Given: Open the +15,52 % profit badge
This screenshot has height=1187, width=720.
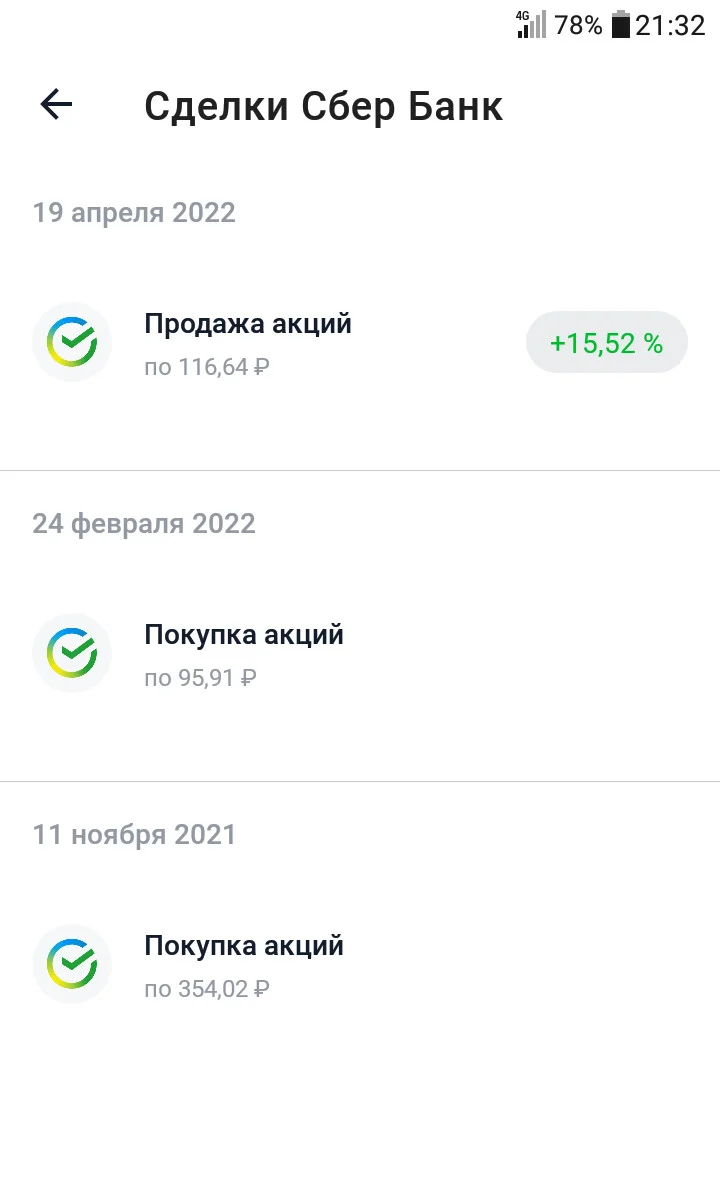Looking at the screenshot, I should [606, 342].
